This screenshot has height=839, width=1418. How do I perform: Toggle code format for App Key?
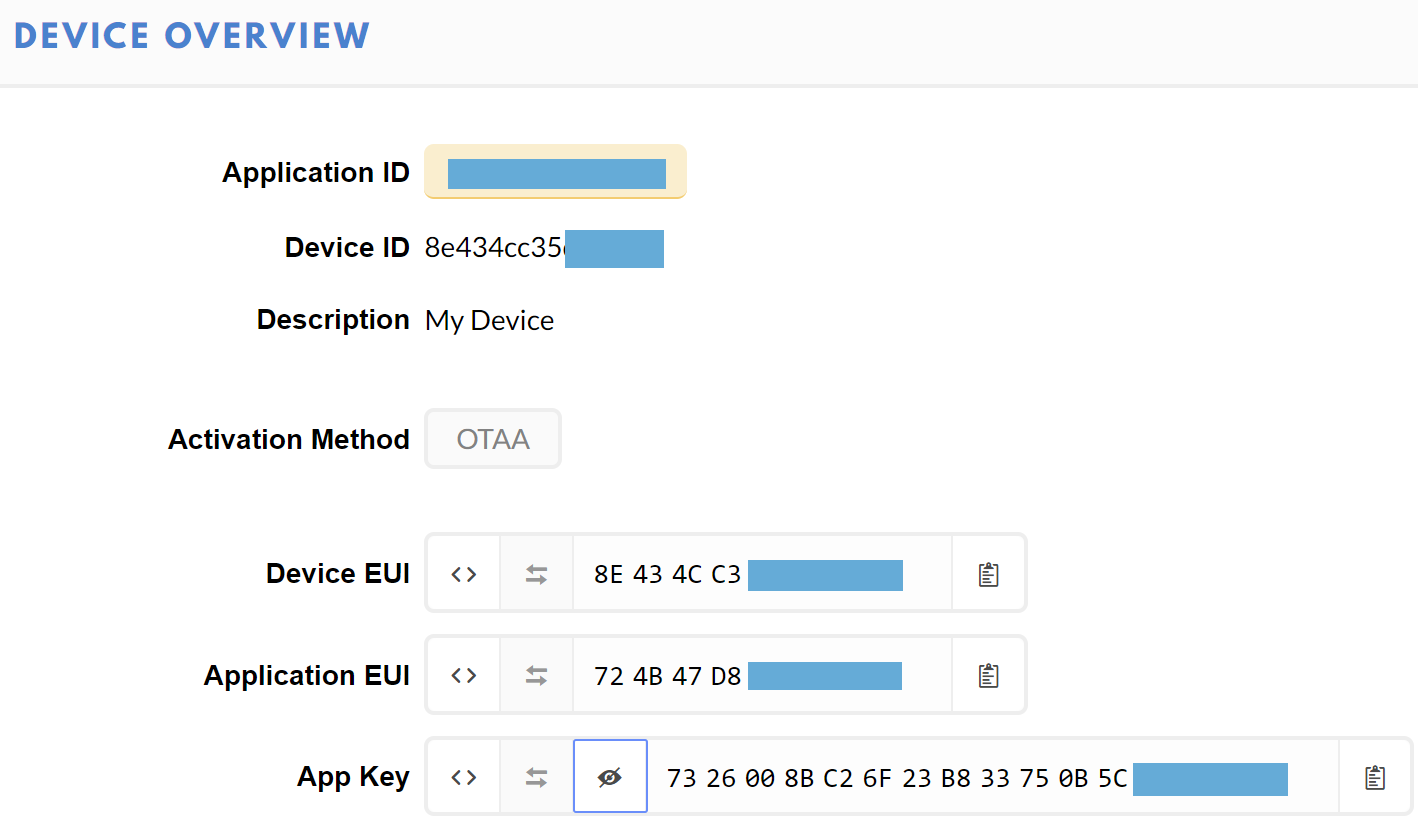tap(463, 777)
